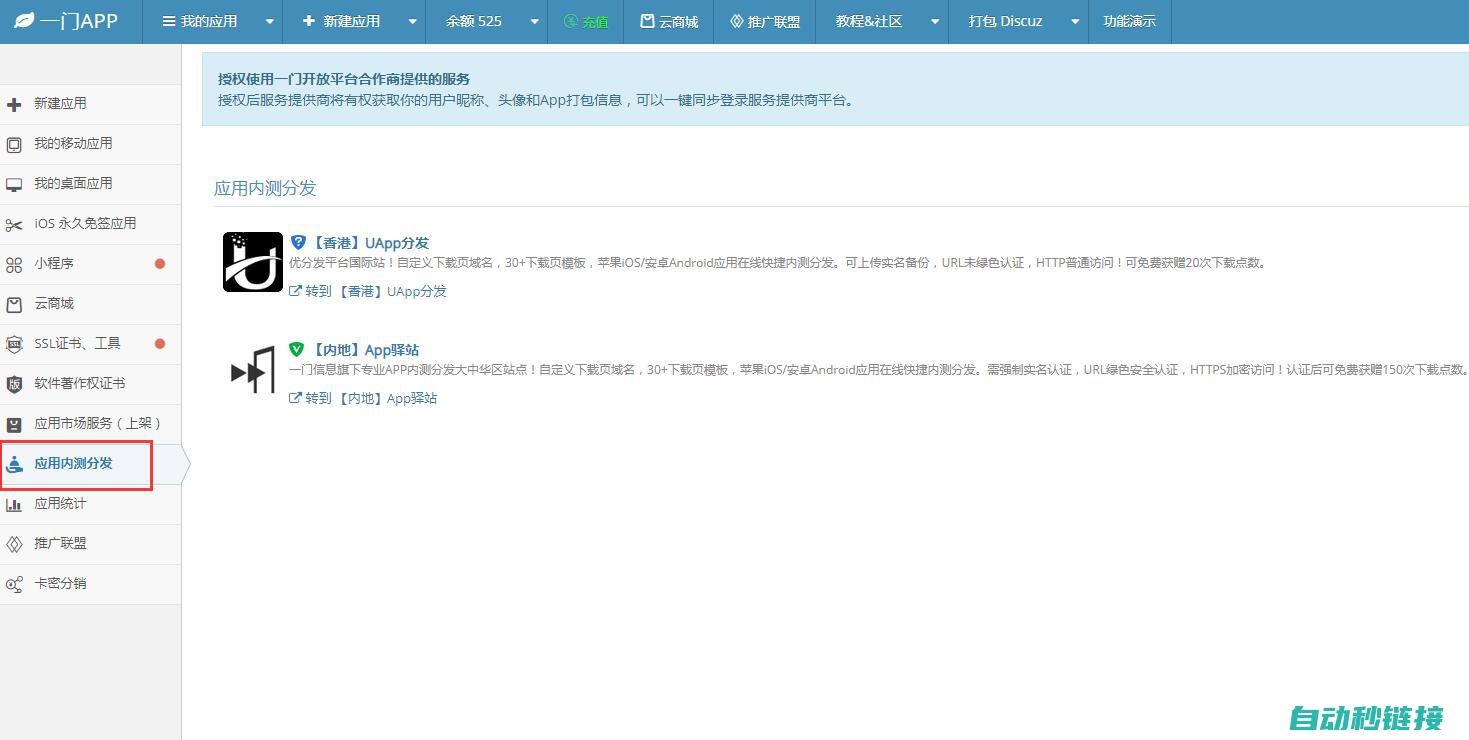Click the shield icon beside 软件著作权证书
1469x740 pixels.
pos(14,384)
